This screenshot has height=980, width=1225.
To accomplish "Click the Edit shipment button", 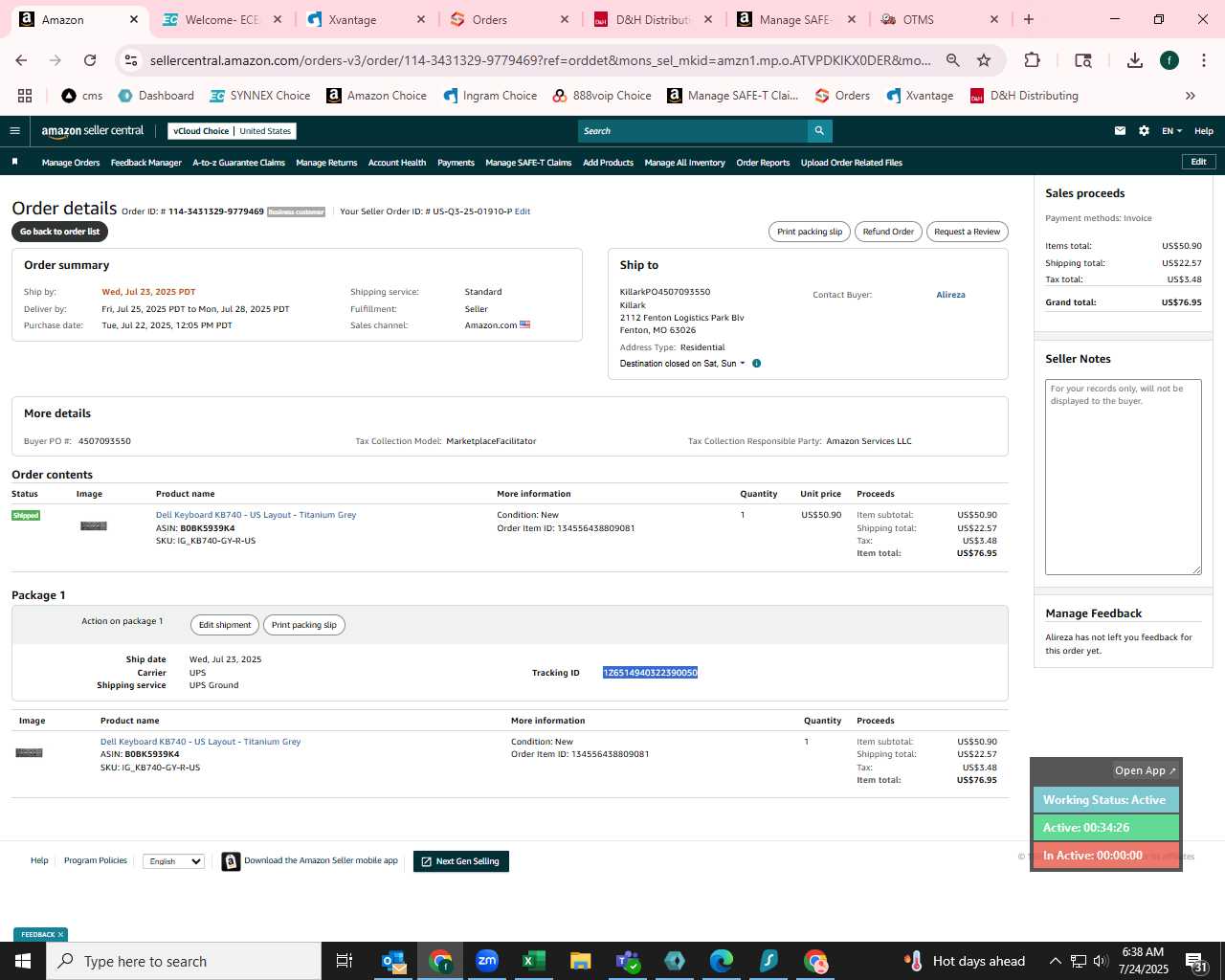I will tap(225, 625).
